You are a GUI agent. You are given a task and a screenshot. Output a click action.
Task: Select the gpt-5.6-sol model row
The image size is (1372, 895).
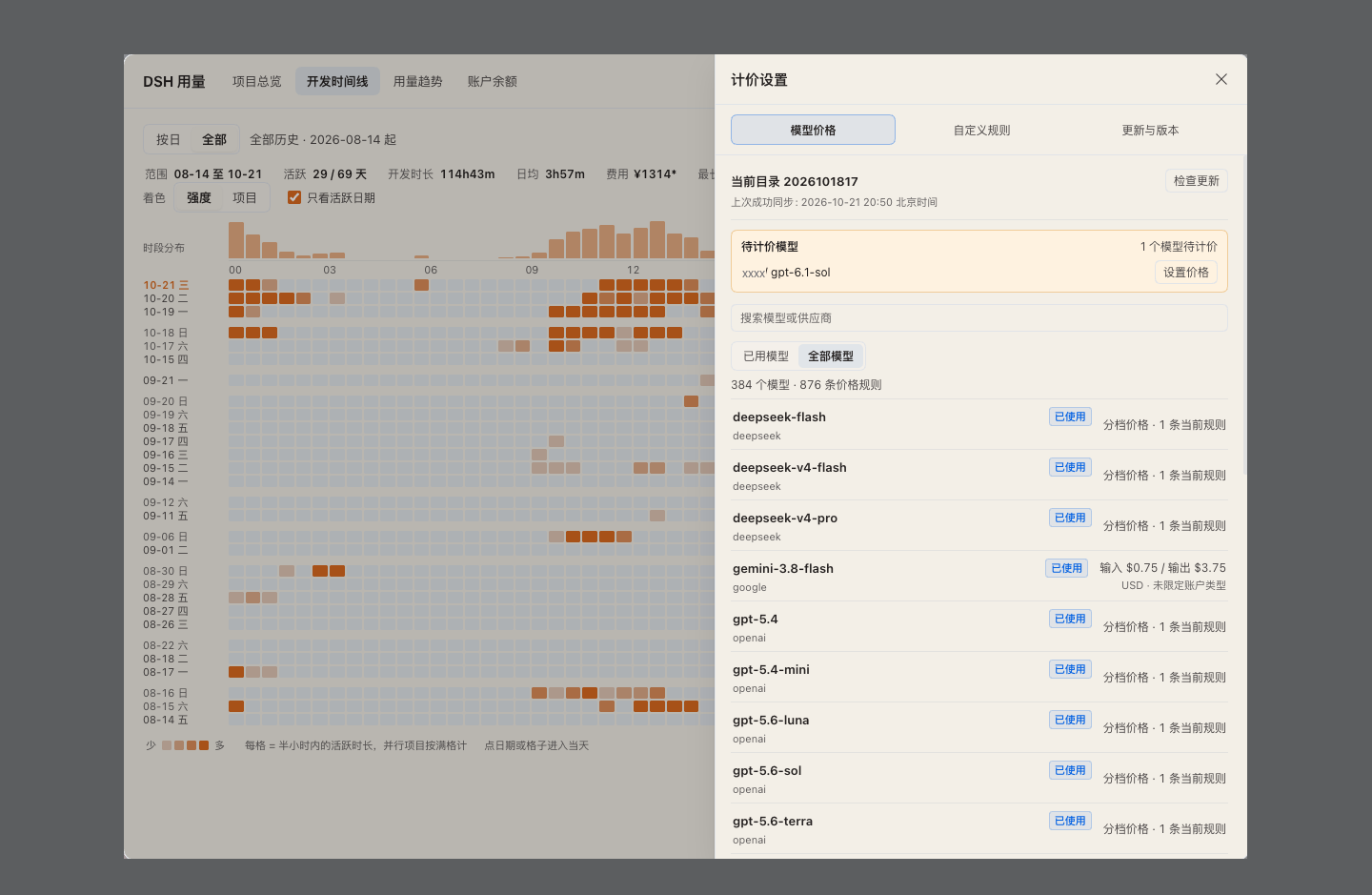click(x=979, y=778)
